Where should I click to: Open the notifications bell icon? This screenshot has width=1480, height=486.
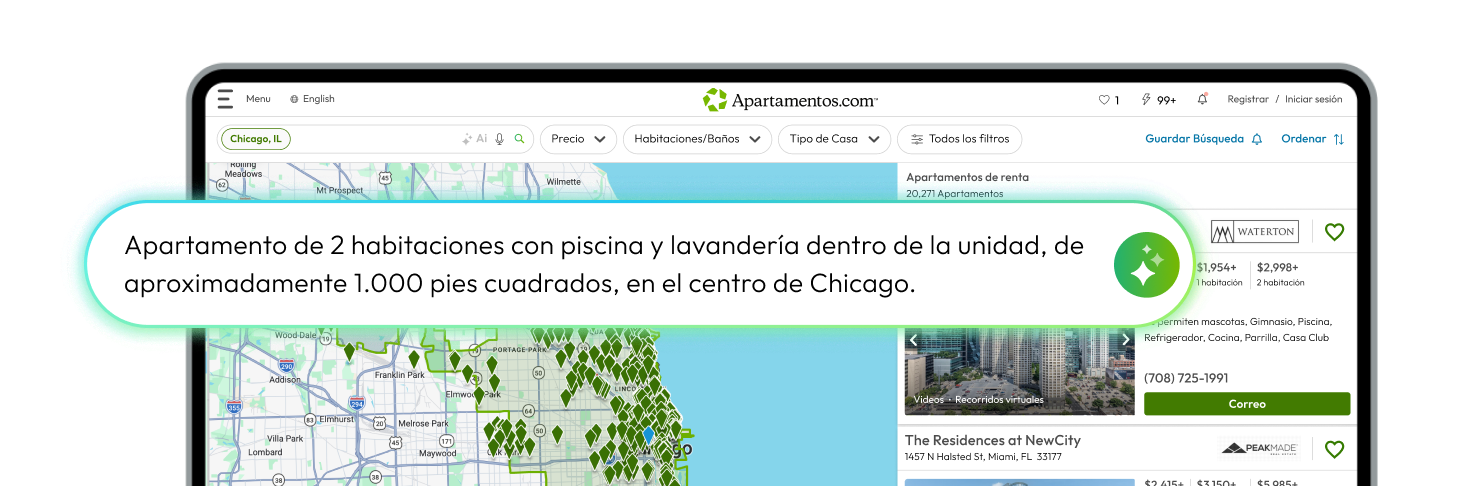point(1202,99)
